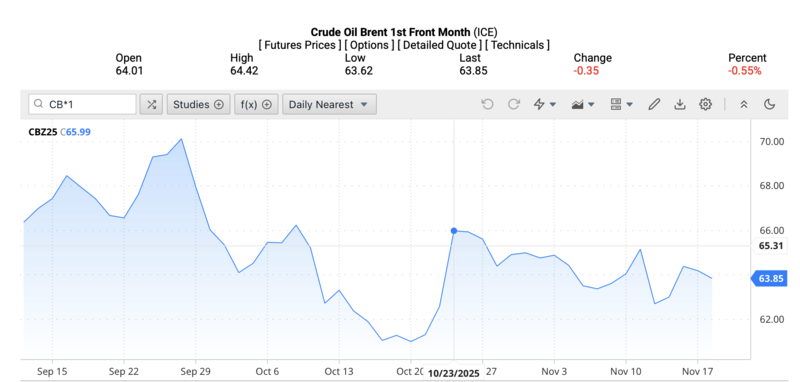Click the Nov 17 axis date
Image resolution: width=800 pixels, height=382 pixels.
(x=697, y=371)
